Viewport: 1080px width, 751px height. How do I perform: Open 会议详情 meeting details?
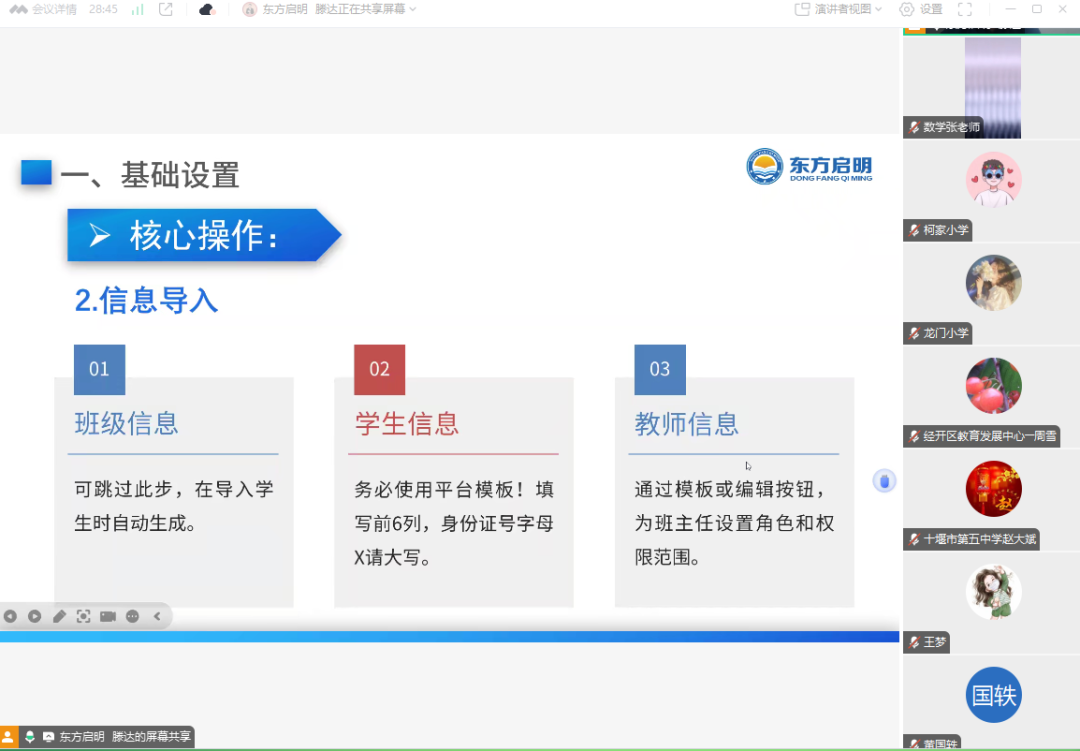pyautogui.click(x=48, y=10)
